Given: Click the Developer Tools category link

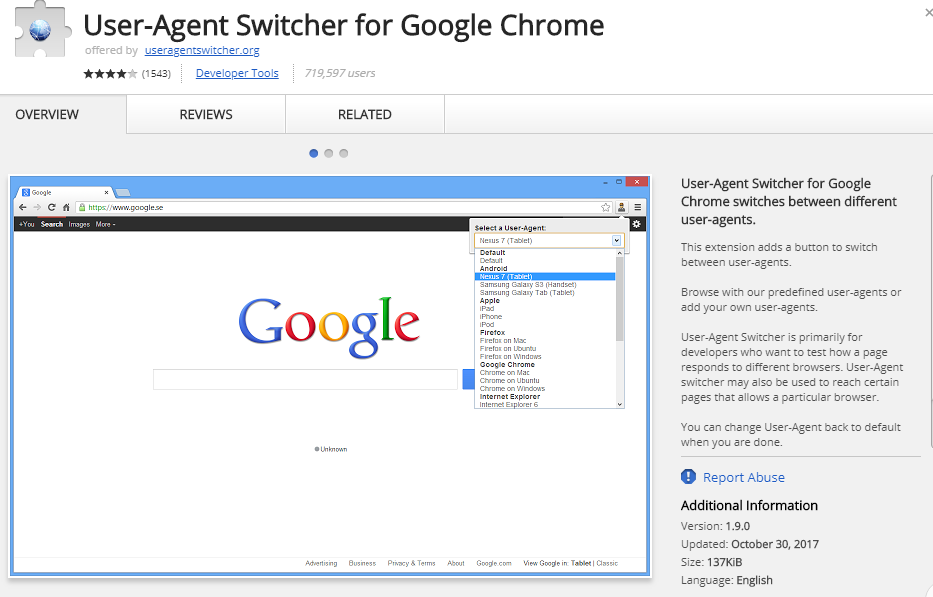Looking at the screenshot, I should 237,73.
